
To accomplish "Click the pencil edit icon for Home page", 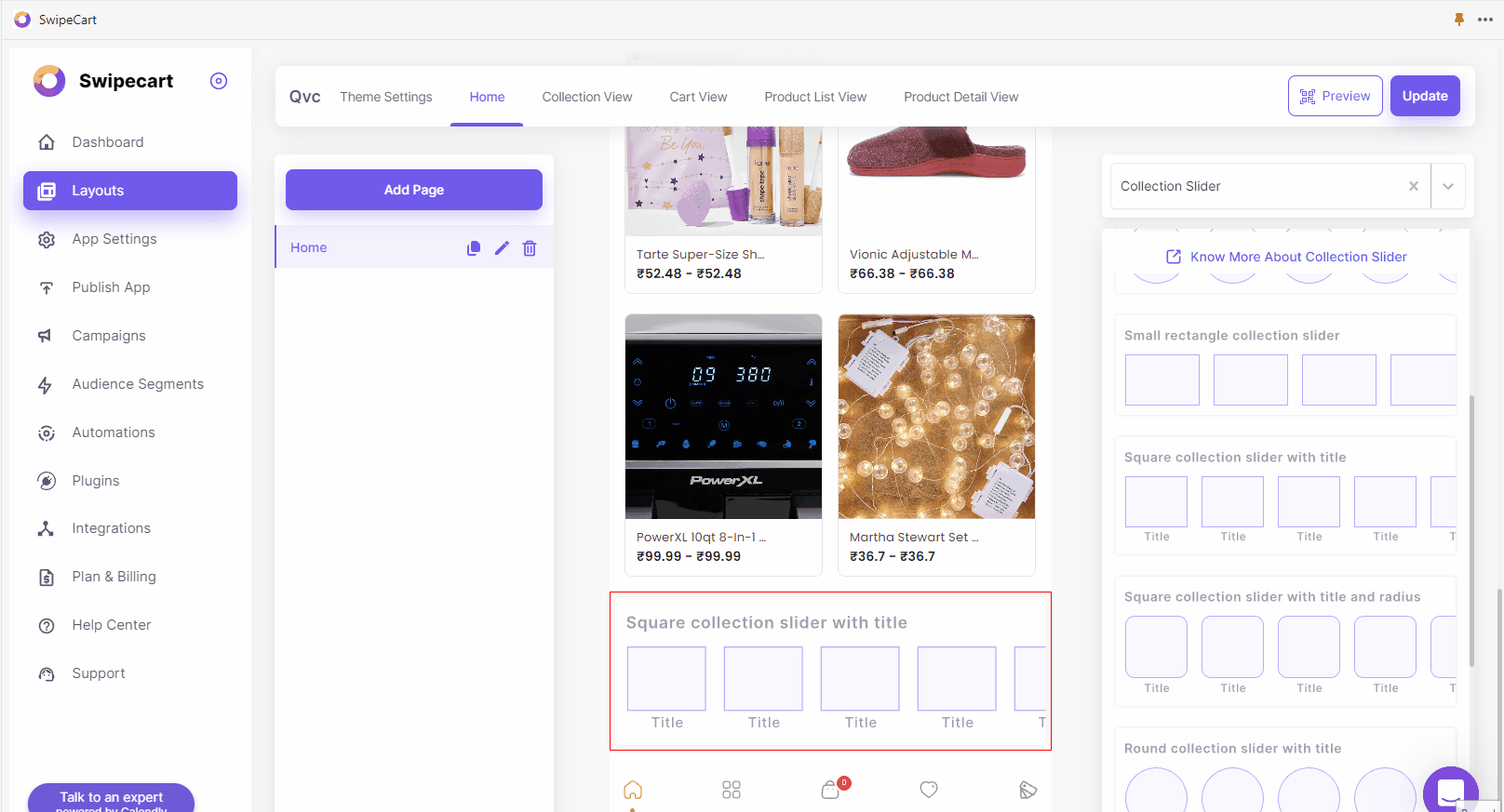I will click(502, 248).
